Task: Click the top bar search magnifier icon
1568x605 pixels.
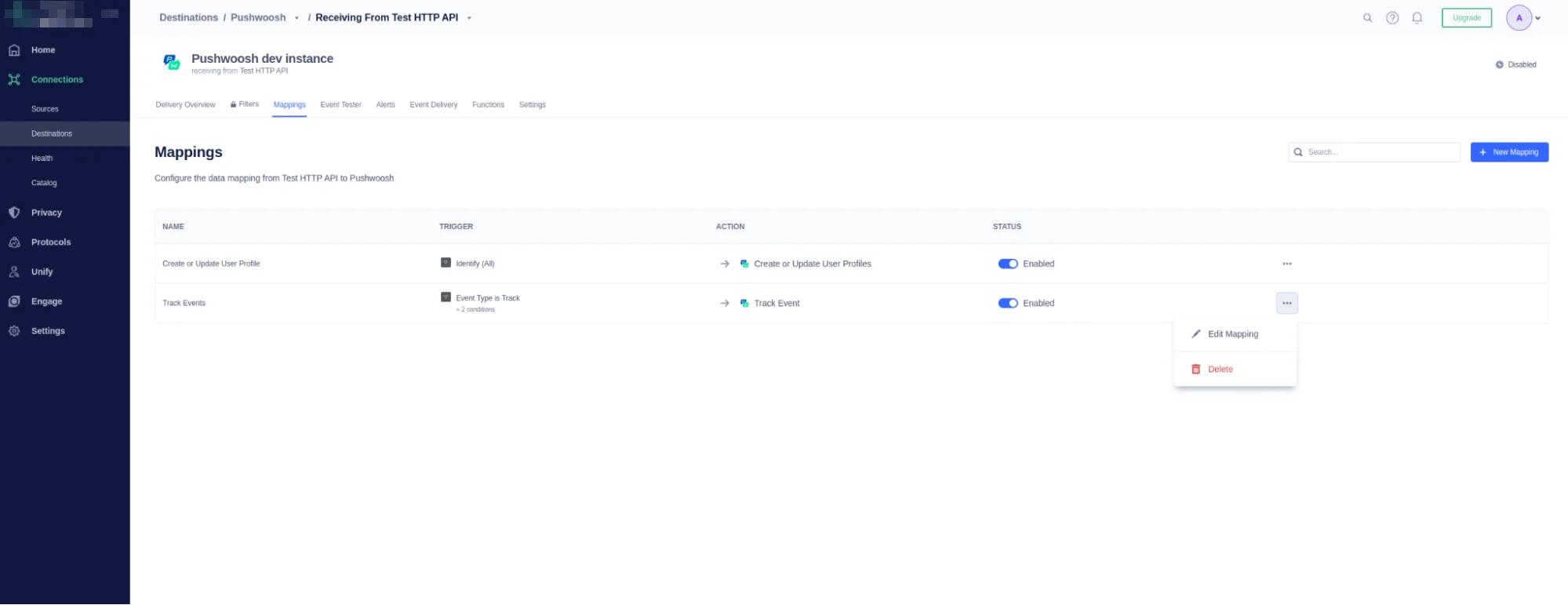Action: pyautogui.click(x=1367, y=18)
